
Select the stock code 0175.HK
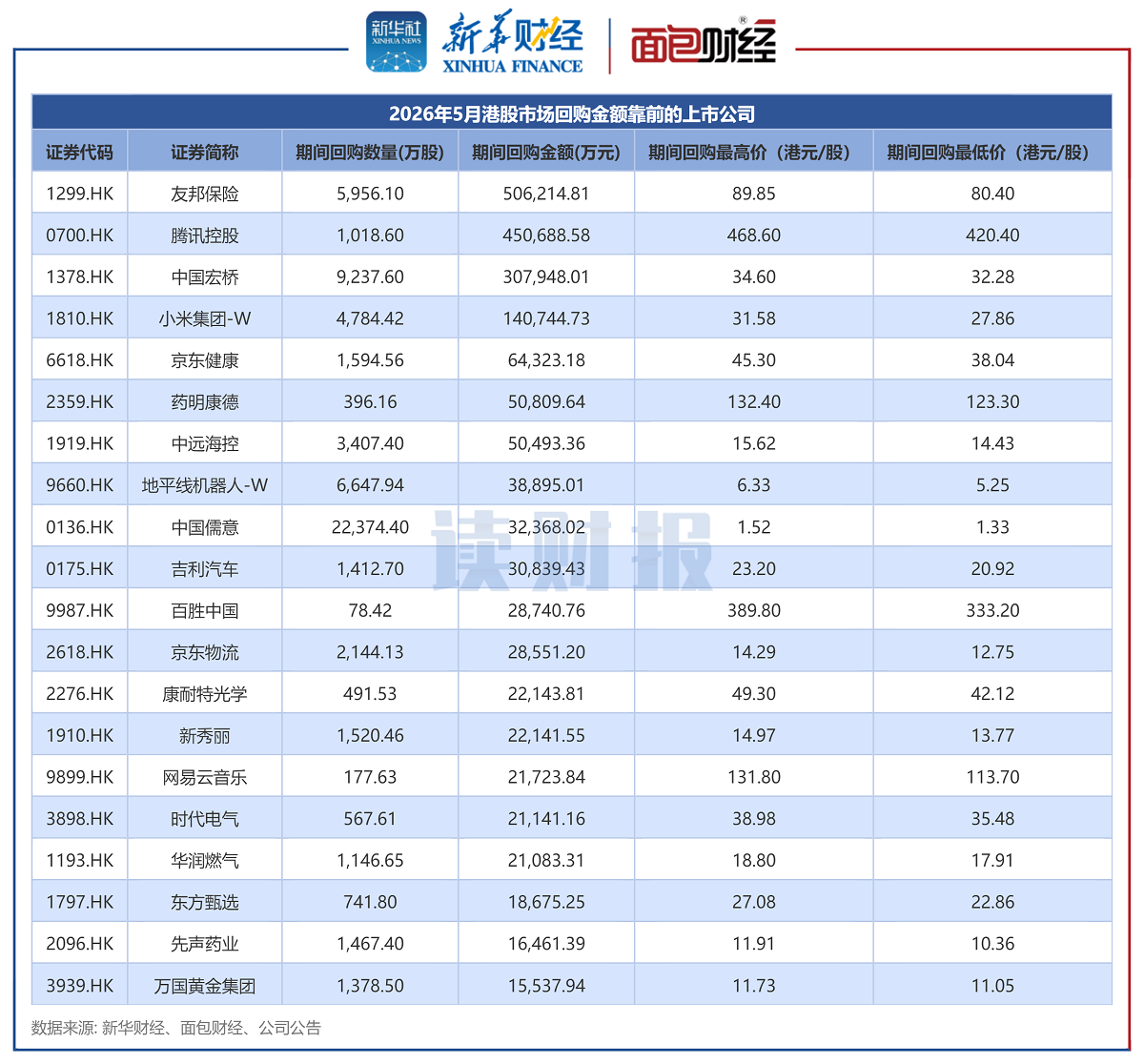point(80,569)
